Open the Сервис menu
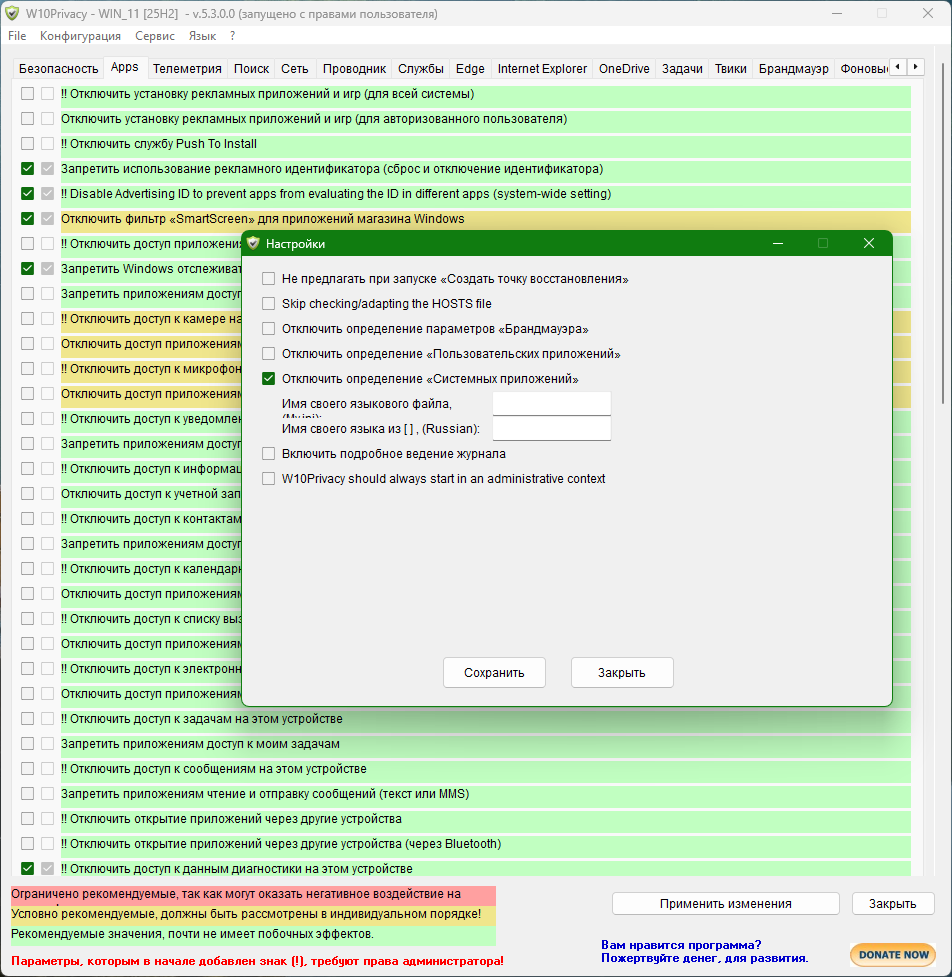Viewport: 952px width, 977px height. 154,36
